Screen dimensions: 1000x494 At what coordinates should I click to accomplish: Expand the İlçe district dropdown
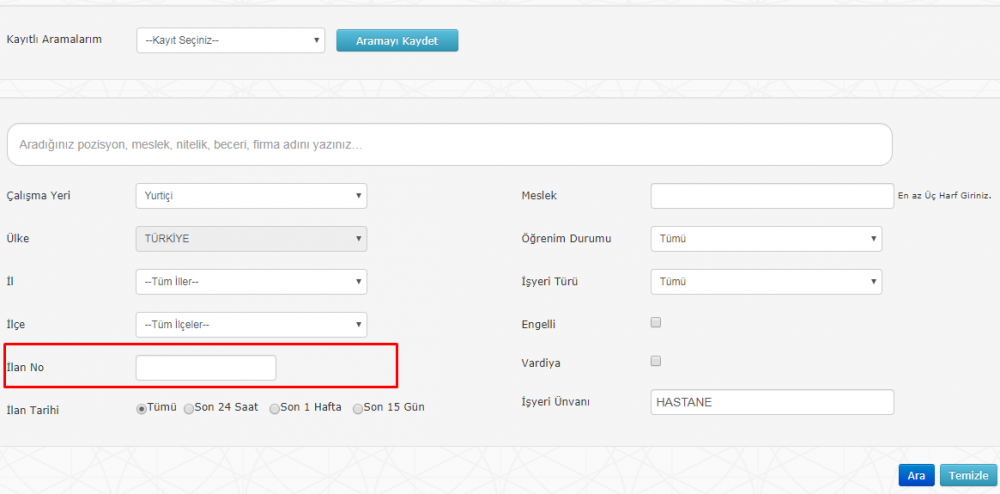250,325
